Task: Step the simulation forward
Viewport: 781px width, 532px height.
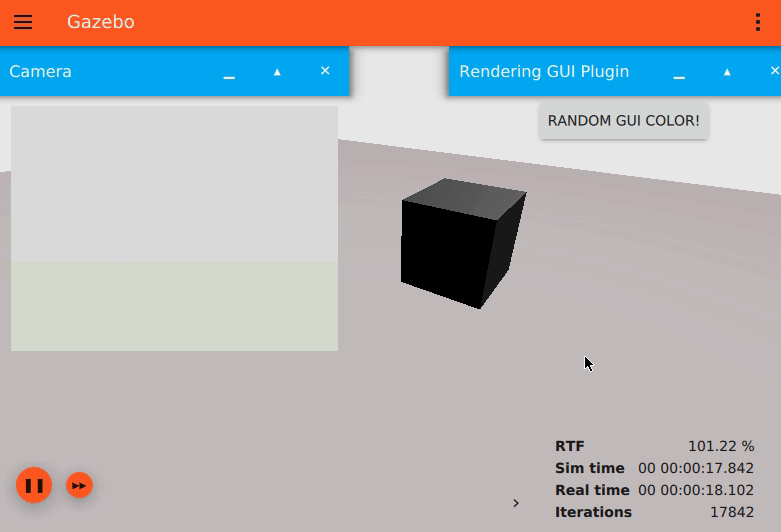Action: [79, 485]
